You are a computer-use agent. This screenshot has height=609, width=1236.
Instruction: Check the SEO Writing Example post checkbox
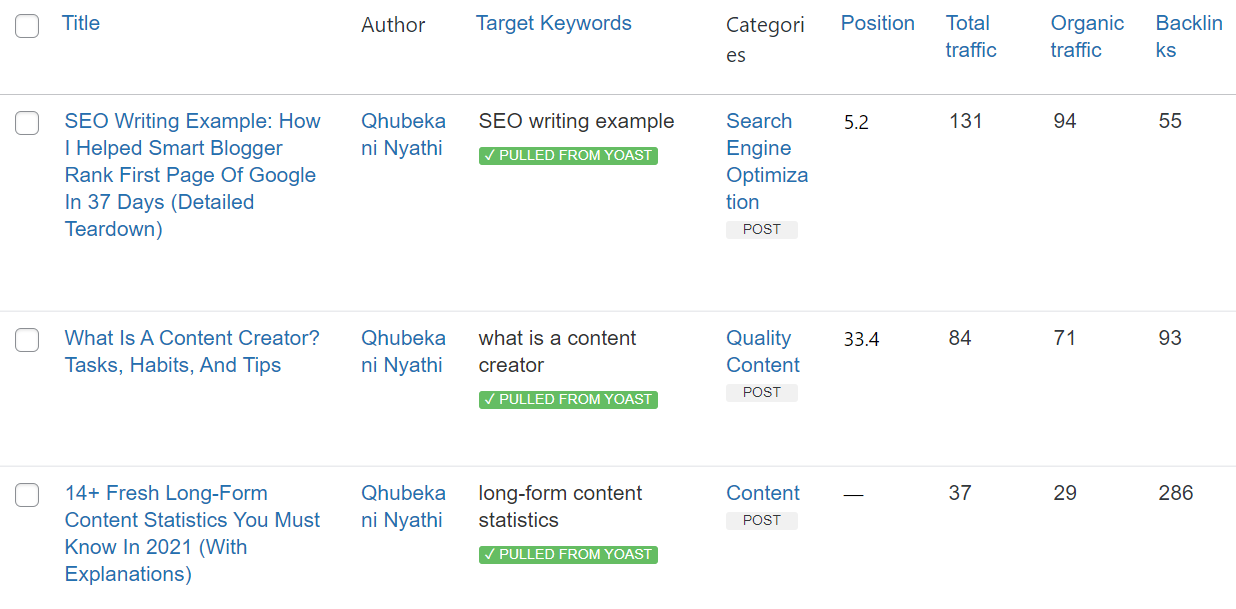pos(27,123)
